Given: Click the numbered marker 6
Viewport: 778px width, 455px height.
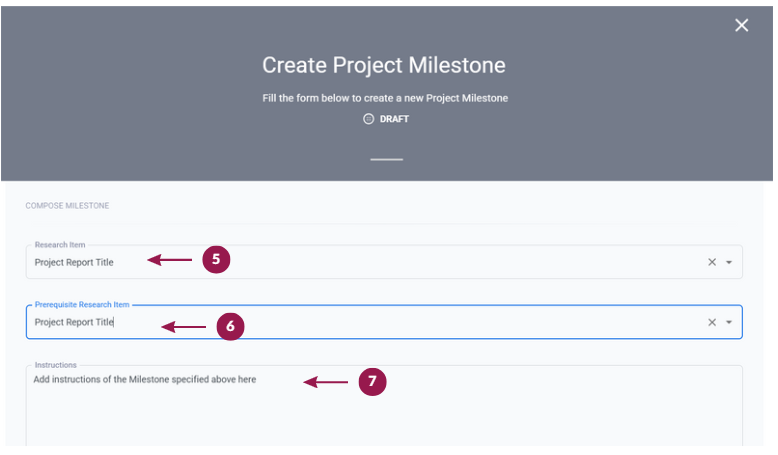Looking at the screenshot, I should (x=230, y=326).
